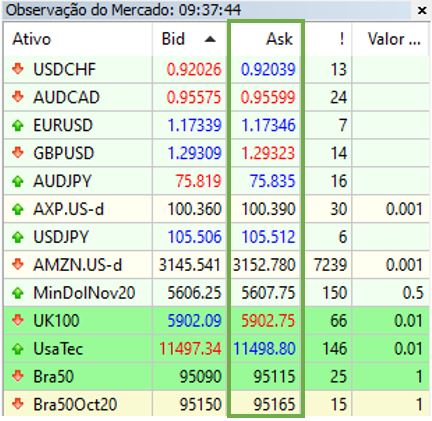The image size is (432, 421).
Task: Close the Observação do Mercado panel
Action: [x=422, y=11]
